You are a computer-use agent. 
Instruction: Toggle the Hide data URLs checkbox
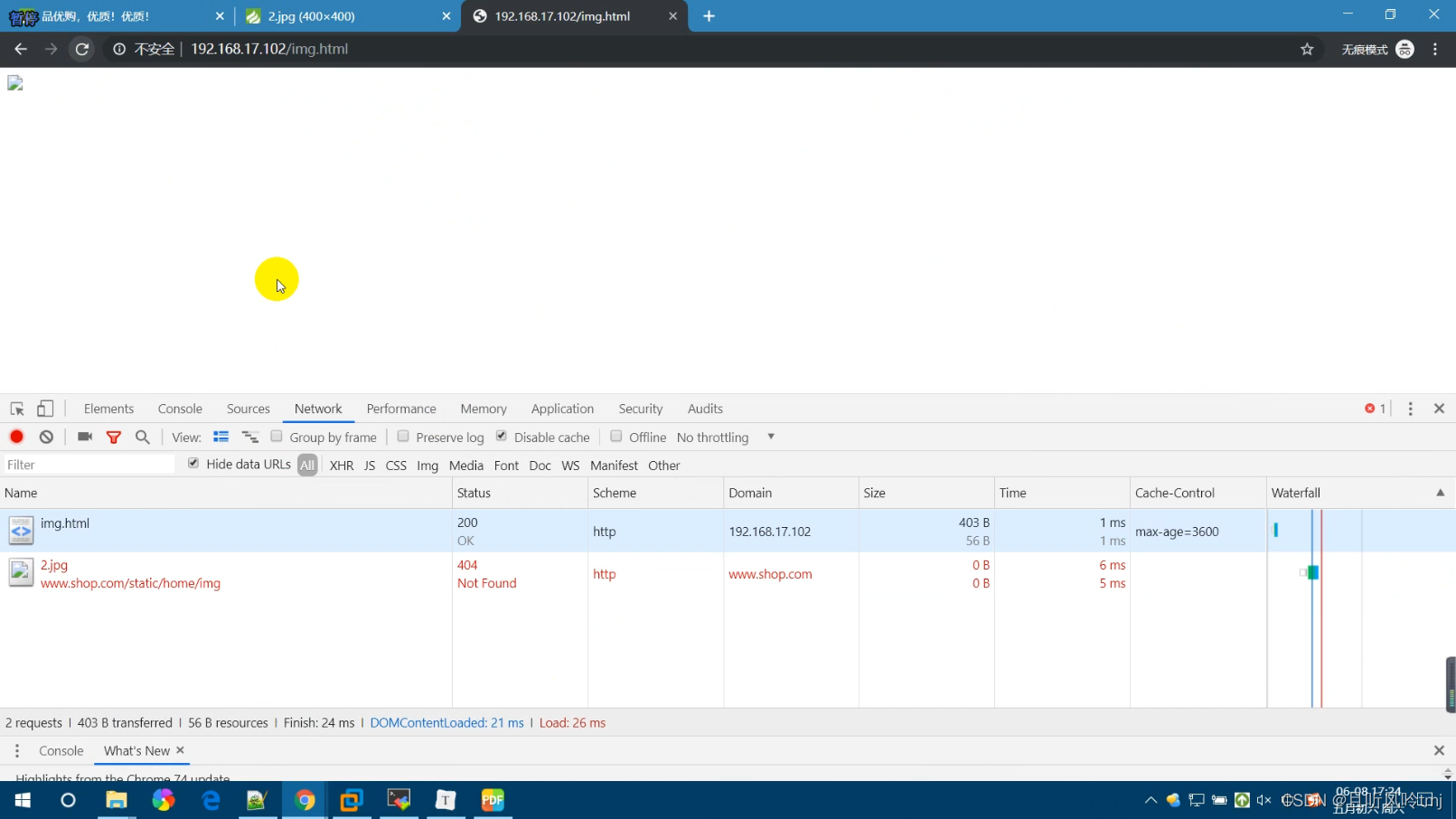pos(193,464)
